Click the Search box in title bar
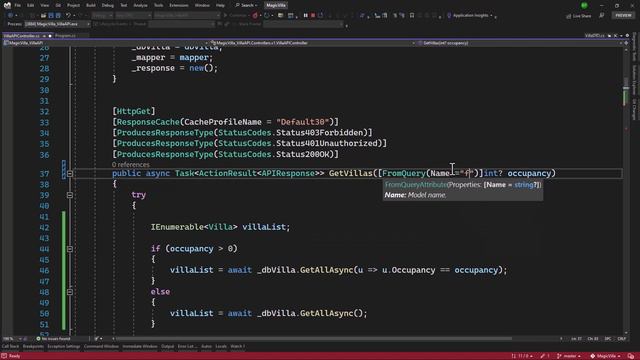The image size is (640, 360). (x=246, y=5)
